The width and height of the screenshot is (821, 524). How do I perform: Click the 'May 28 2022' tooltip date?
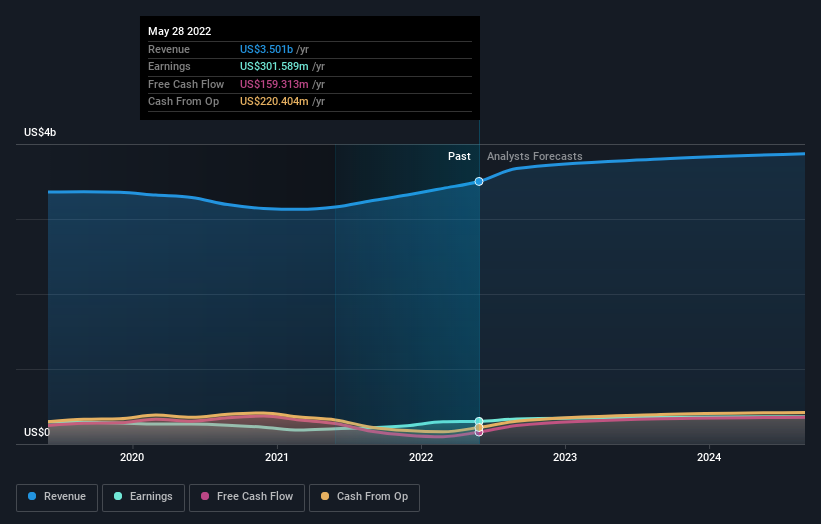tap(180, 31)
